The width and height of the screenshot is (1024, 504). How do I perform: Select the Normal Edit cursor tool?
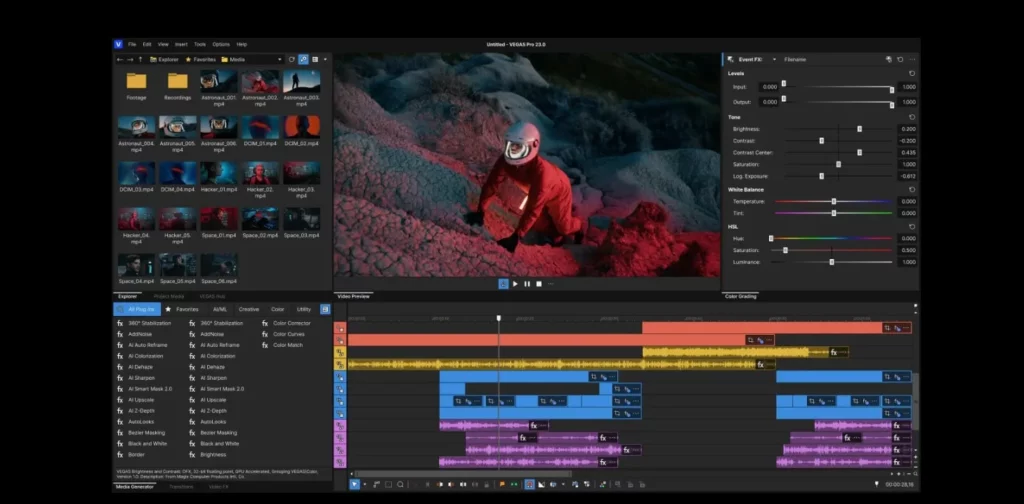[x=355, y=484]
